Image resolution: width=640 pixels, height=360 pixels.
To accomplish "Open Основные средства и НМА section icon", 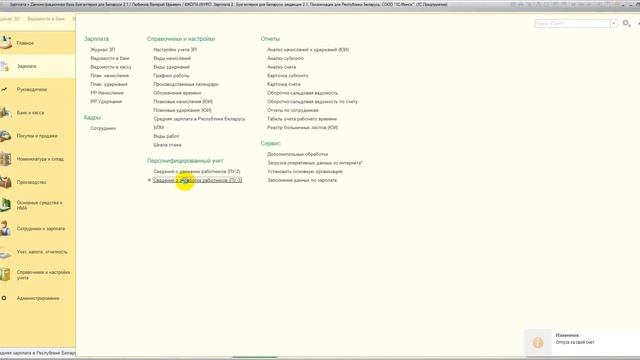I will click(x=5, y=205).
